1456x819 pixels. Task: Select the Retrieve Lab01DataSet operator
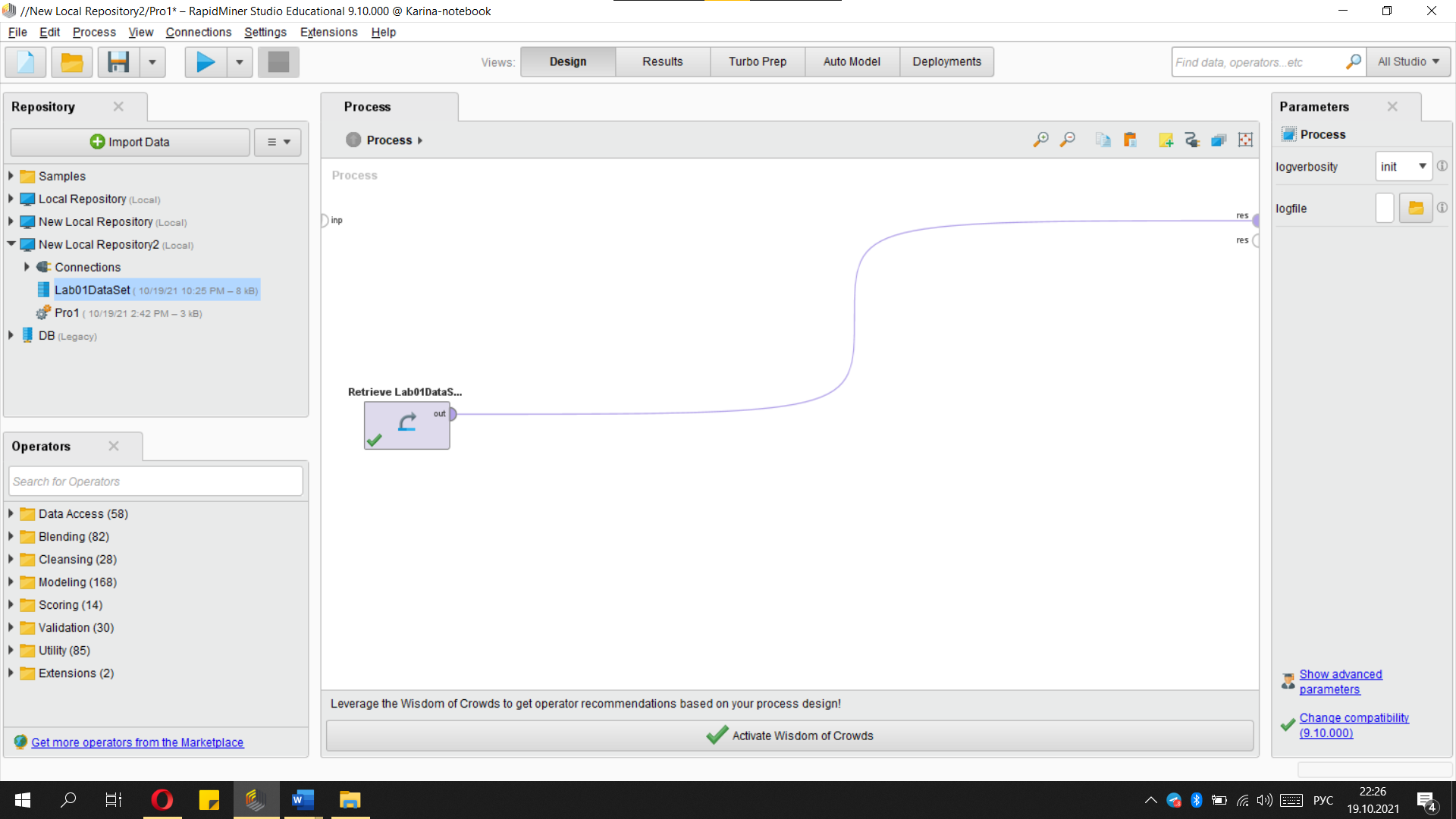pyautogui.click(x=407, y=425)
